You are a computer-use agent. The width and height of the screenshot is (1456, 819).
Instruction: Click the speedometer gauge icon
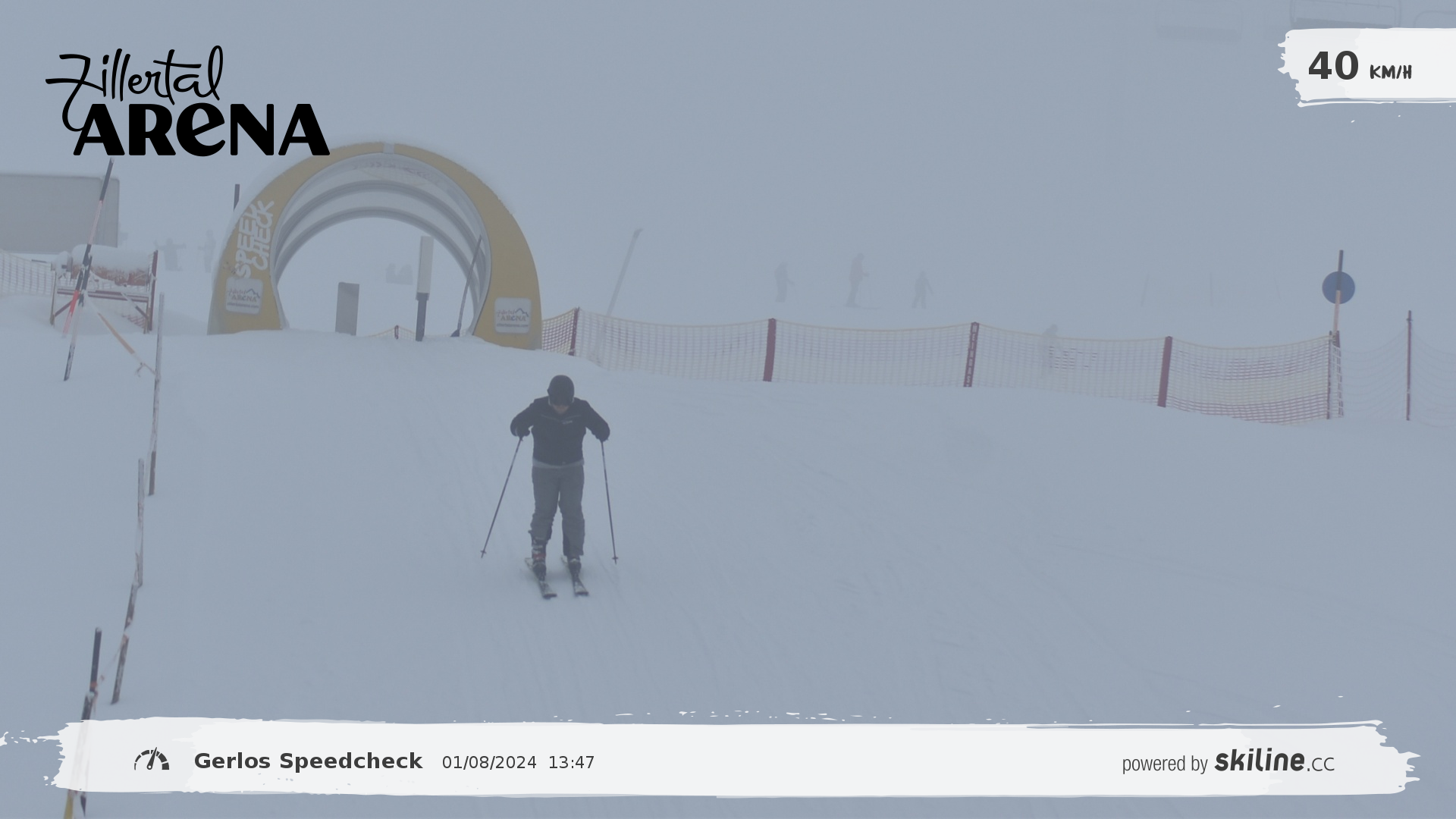152,760
